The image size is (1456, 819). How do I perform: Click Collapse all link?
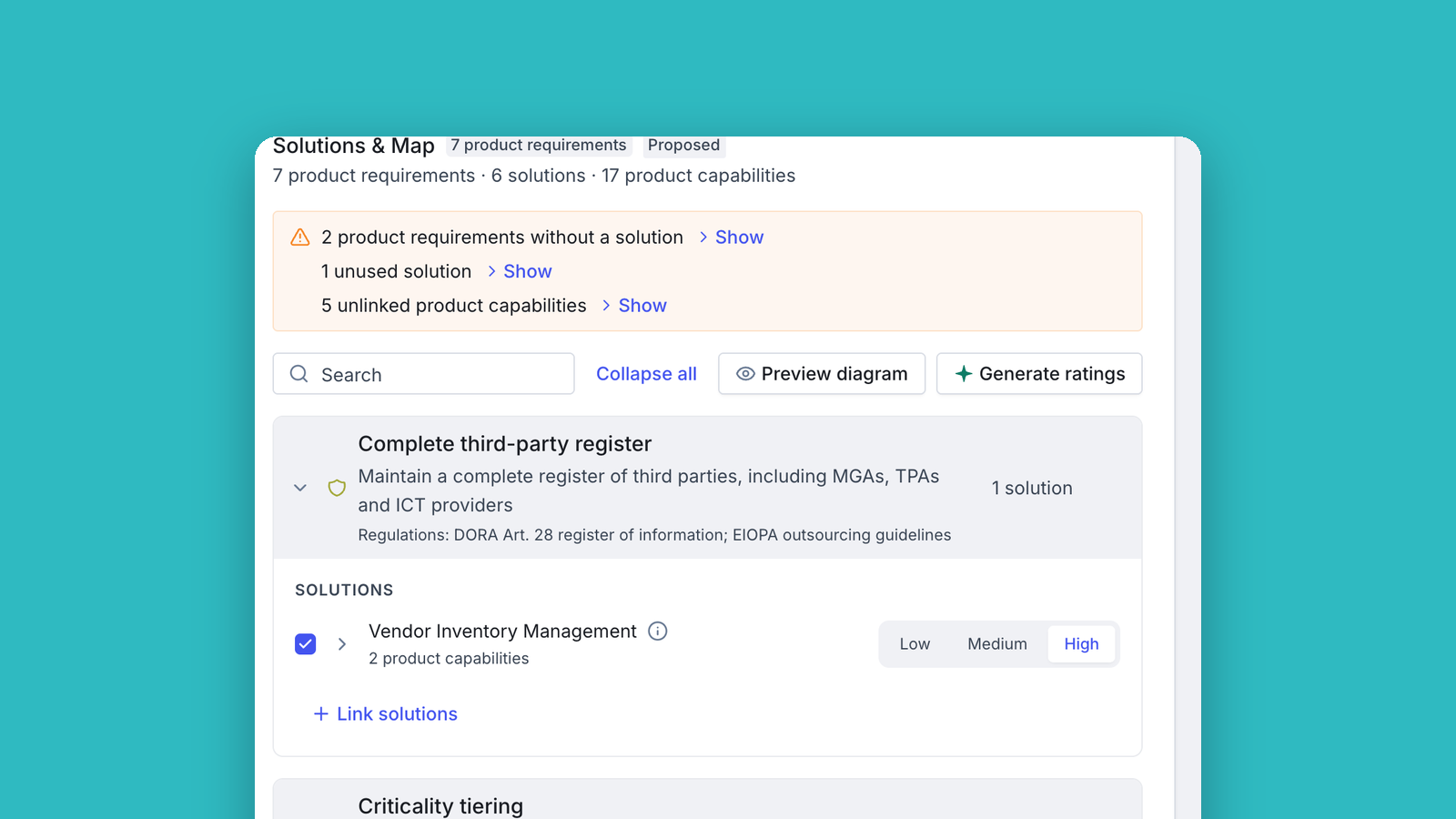tap(646, 374)
